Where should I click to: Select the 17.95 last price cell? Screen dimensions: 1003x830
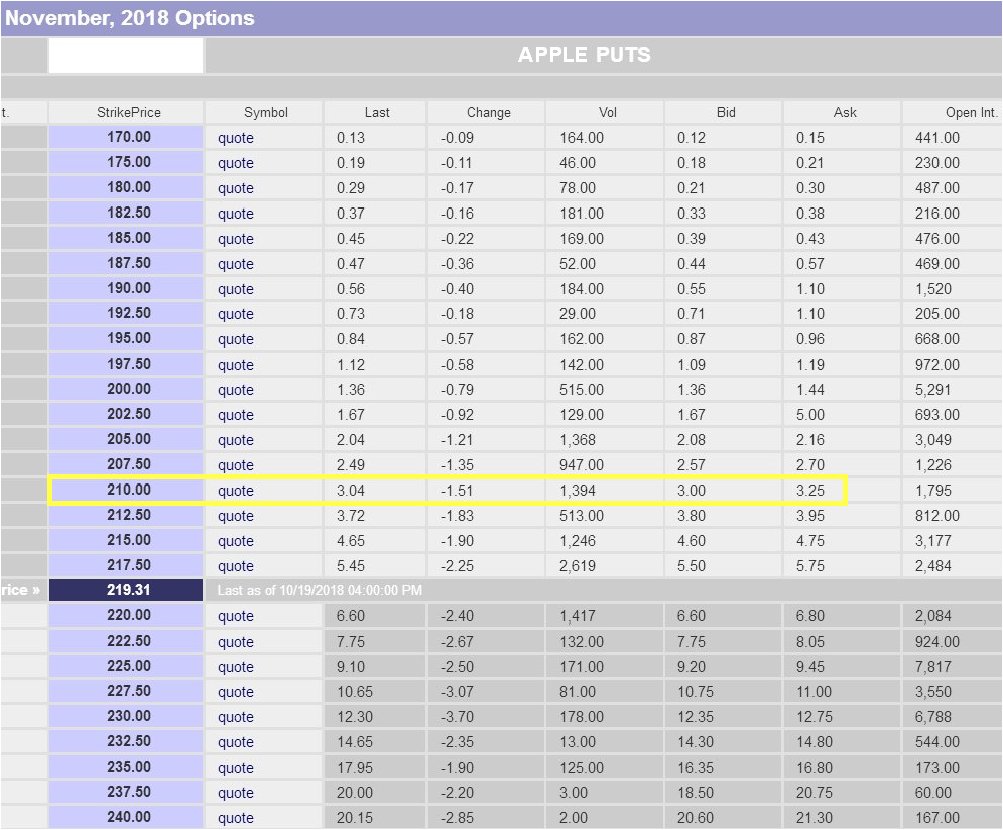point(375,767)
